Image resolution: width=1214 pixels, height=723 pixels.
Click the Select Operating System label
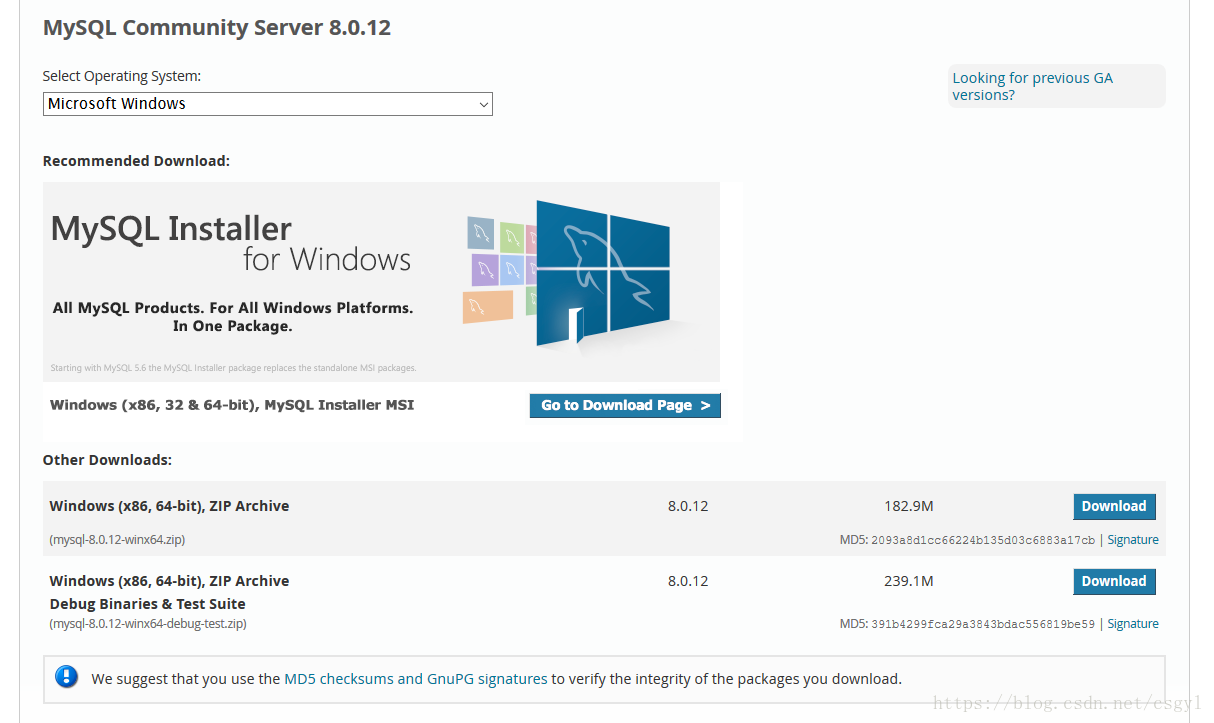pos(122,76)
